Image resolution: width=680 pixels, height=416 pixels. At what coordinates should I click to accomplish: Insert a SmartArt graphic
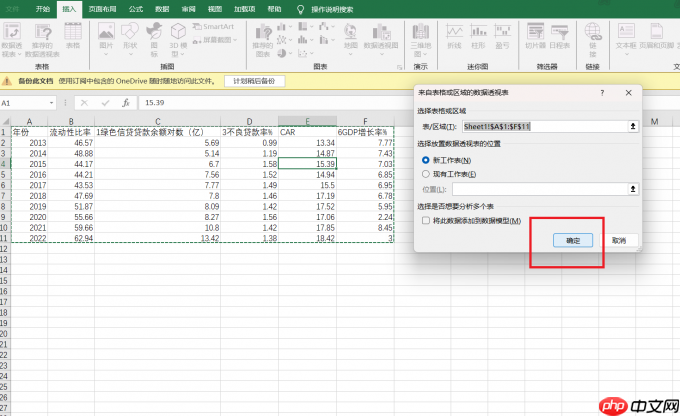(x=213, y=27)
